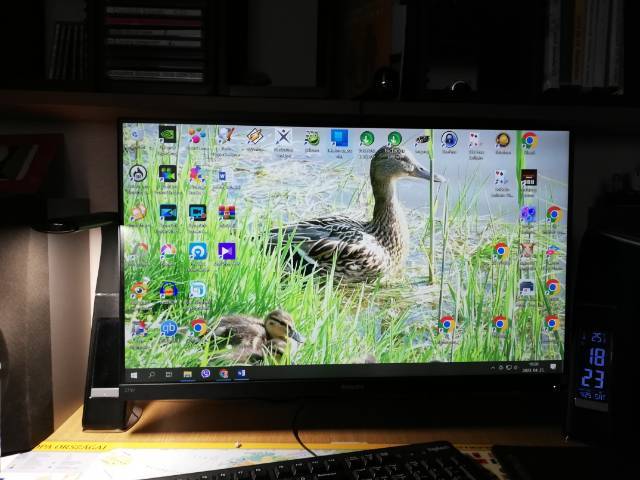Select the black X figure desktop icon
Viewport: 640px width, 480px height.
[x=283, y=137]
